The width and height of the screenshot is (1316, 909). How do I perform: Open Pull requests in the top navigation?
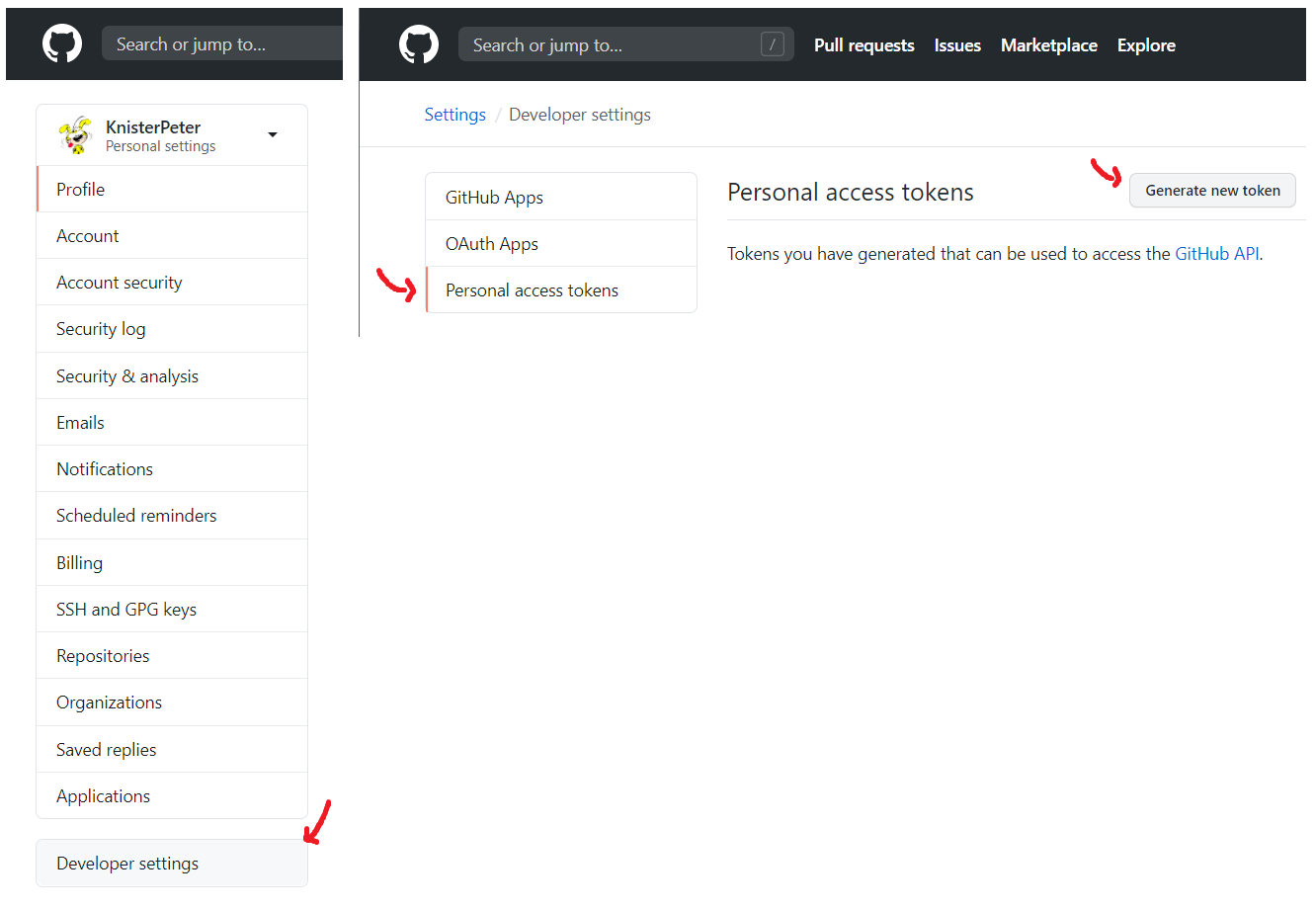tap(864, 45)
